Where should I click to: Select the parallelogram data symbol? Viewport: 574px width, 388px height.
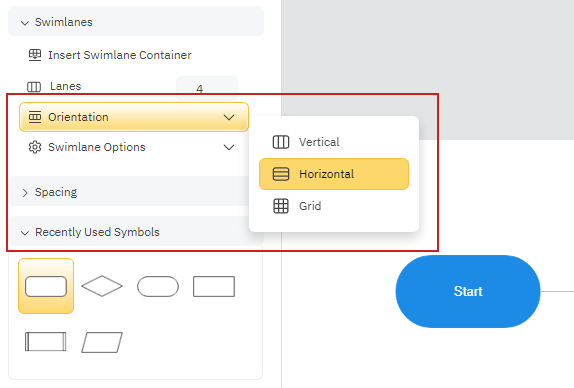point(102,342)
